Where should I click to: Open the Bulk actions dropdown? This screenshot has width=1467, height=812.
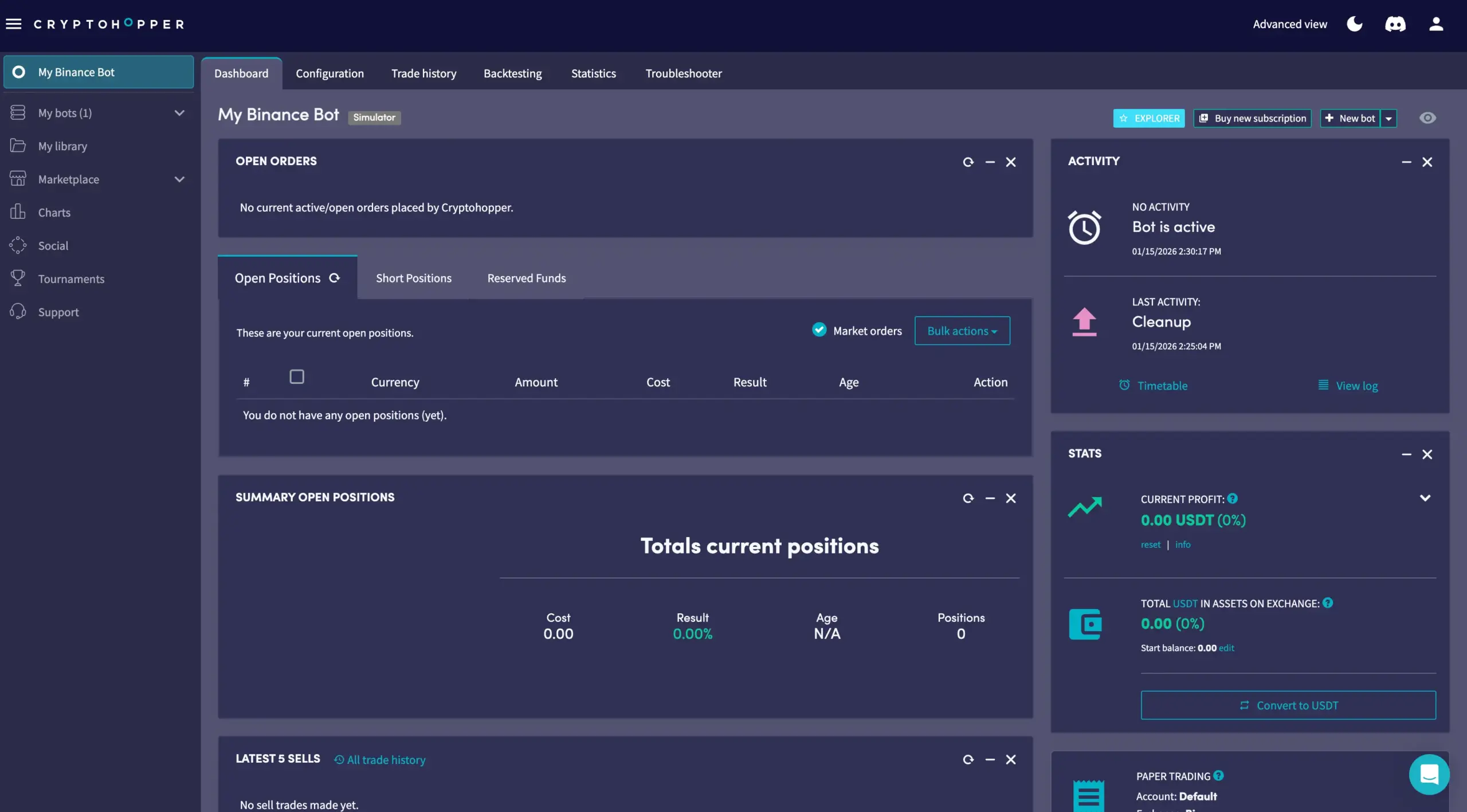pos(962,331)
